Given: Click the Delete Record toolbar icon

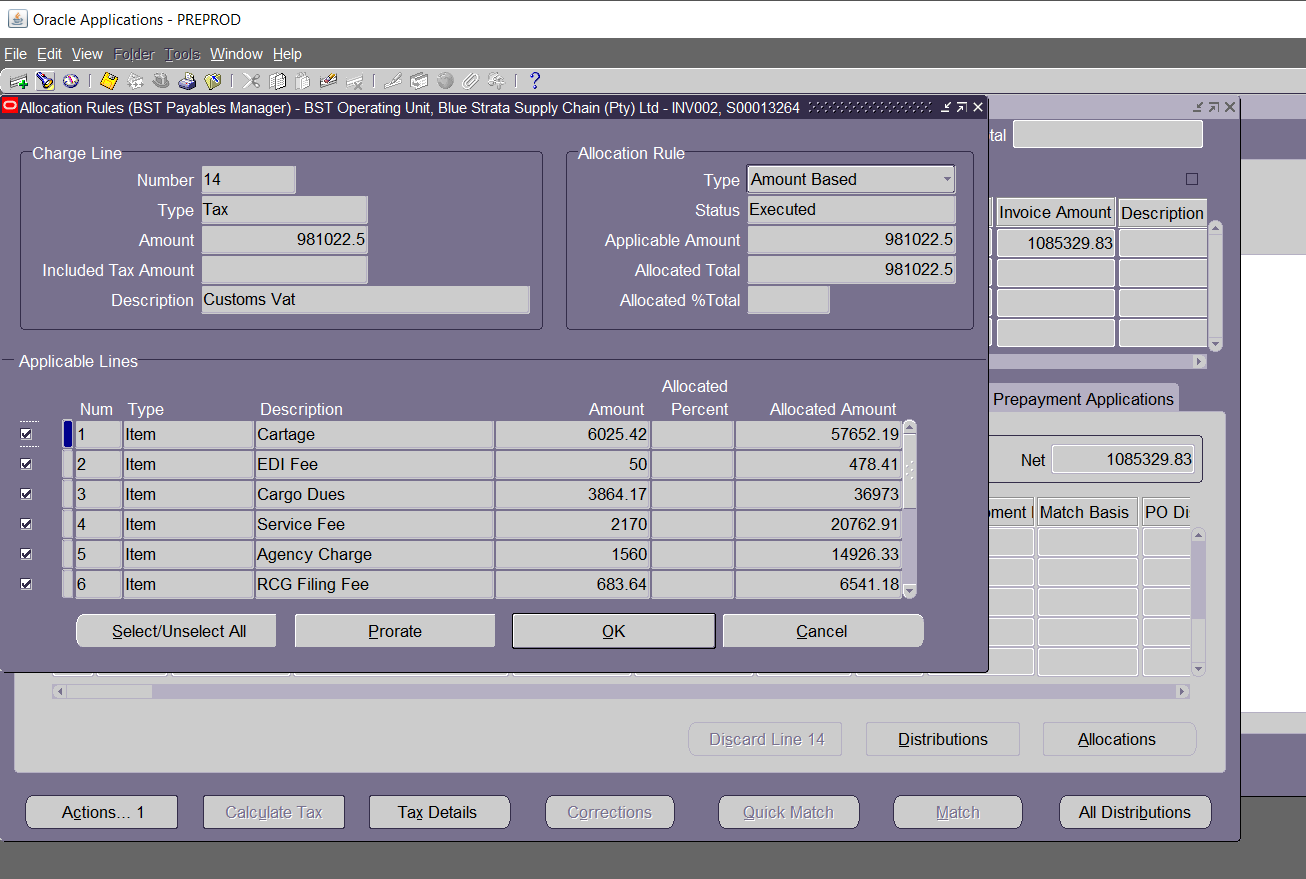Looking at the screenshot, I should click(354, 81).
